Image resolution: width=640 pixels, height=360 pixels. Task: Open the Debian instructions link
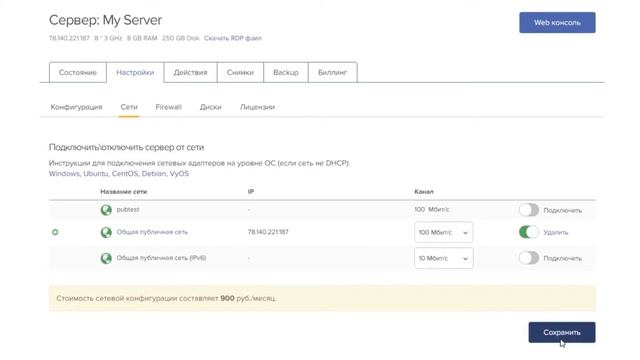point(154,173)
